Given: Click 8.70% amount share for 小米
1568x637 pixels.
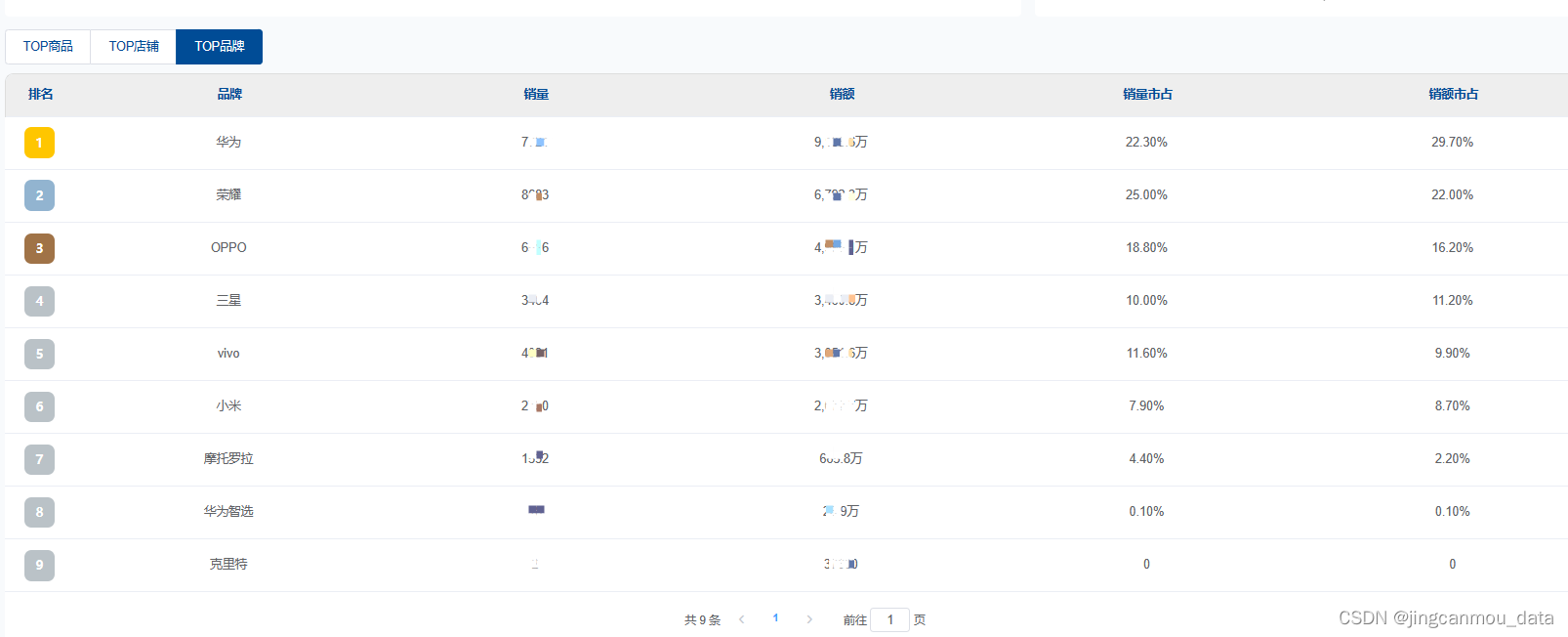Looking at the screenshot, I should coord(1453,406).
